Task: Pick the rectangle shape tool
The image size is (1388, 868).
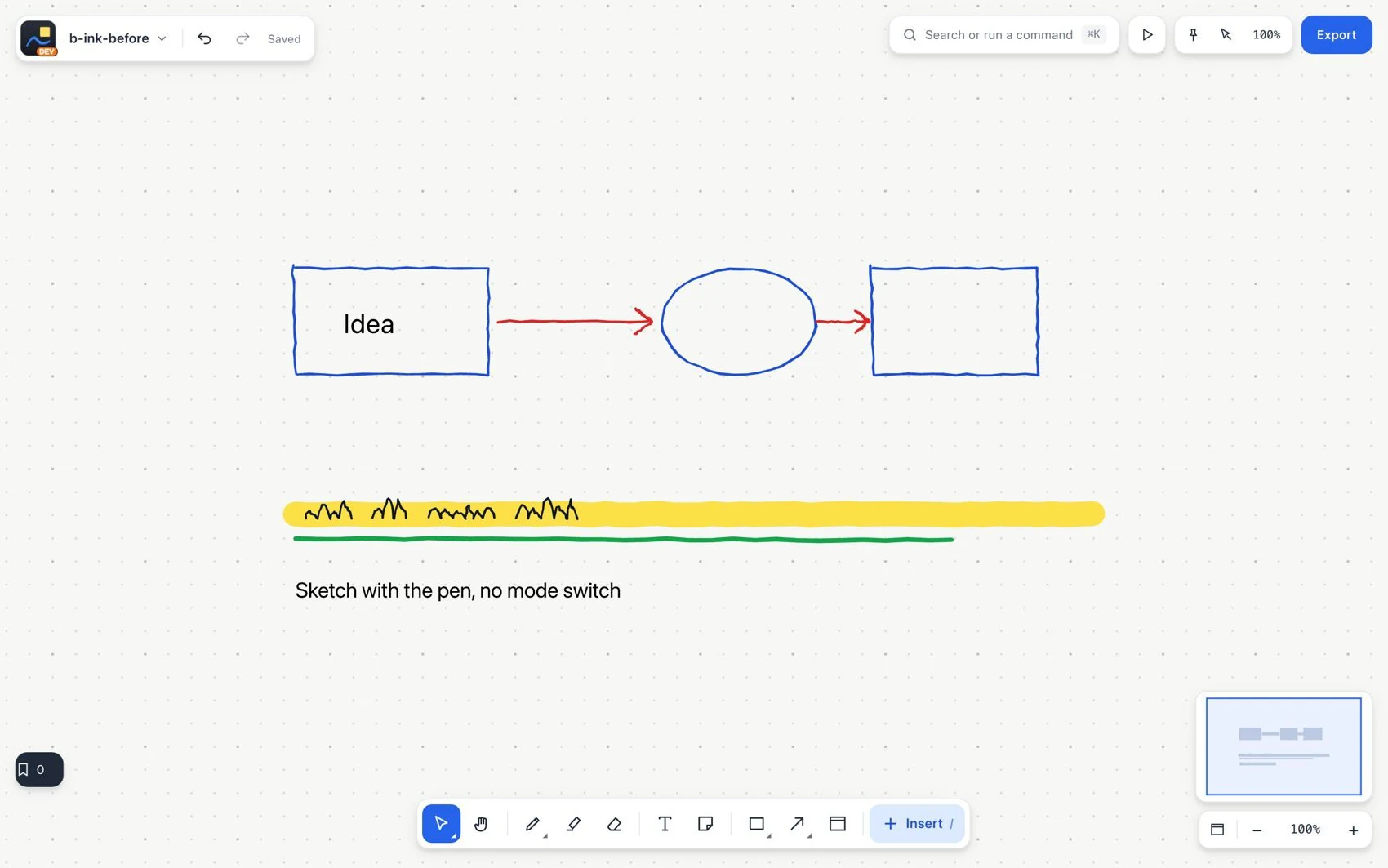Action: point(757,824)
